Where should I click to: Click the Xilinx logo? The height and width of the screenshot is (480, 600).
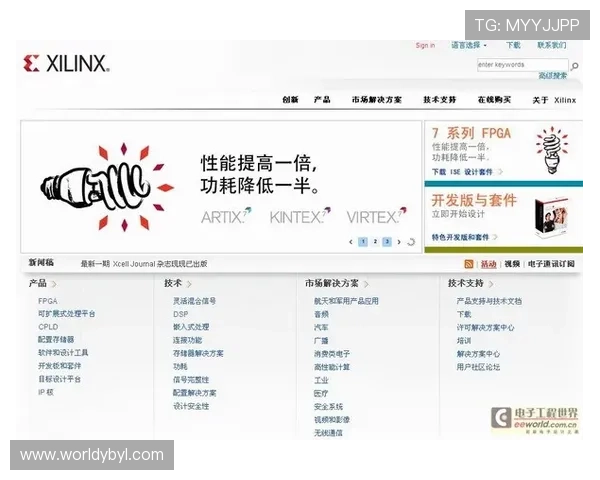pyautogui.click(x=67, y=63)
